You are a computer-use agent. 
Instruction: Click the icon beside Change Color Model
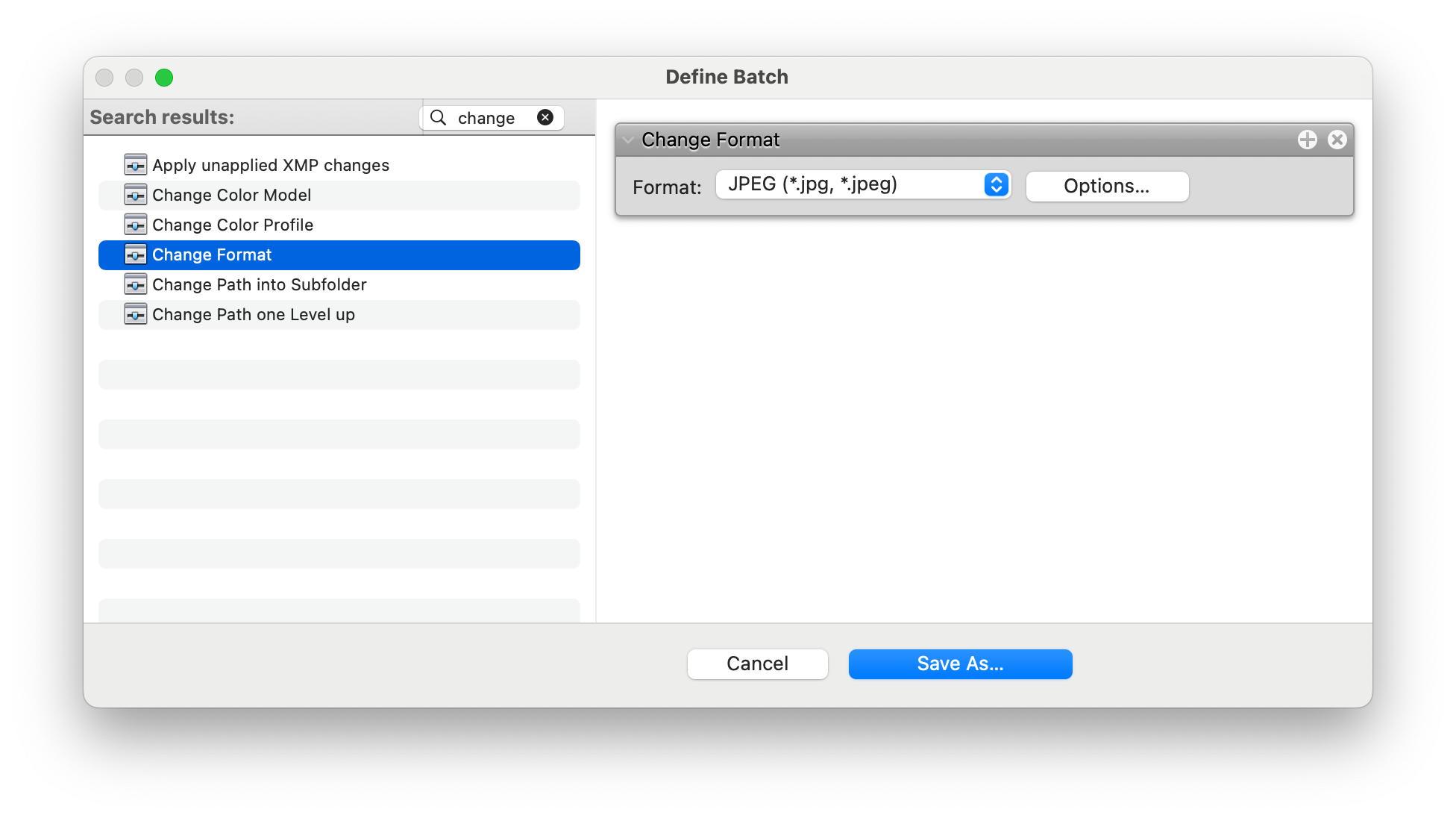point(135,195)
